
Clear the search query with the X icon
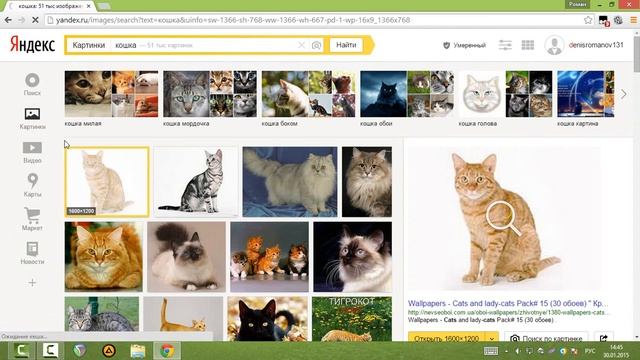click(301, 45)
